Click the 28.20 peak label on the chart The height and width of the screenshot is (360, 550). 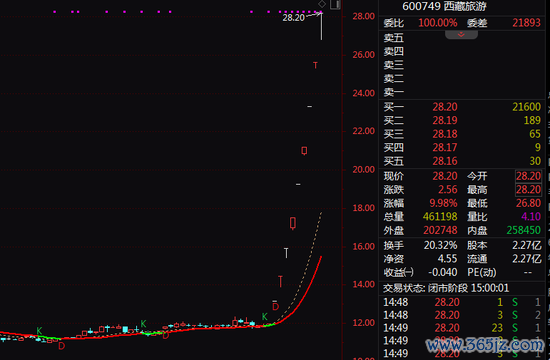(294, 18)
